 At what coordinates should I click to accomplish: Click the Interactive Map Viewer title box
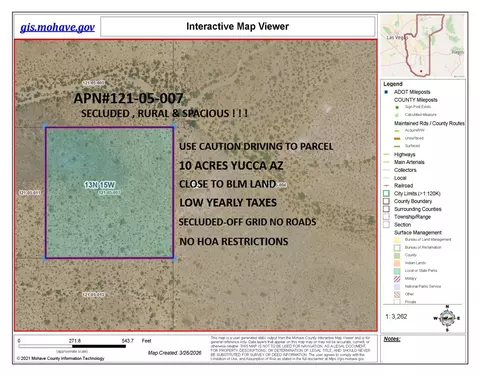pos(238,26)
